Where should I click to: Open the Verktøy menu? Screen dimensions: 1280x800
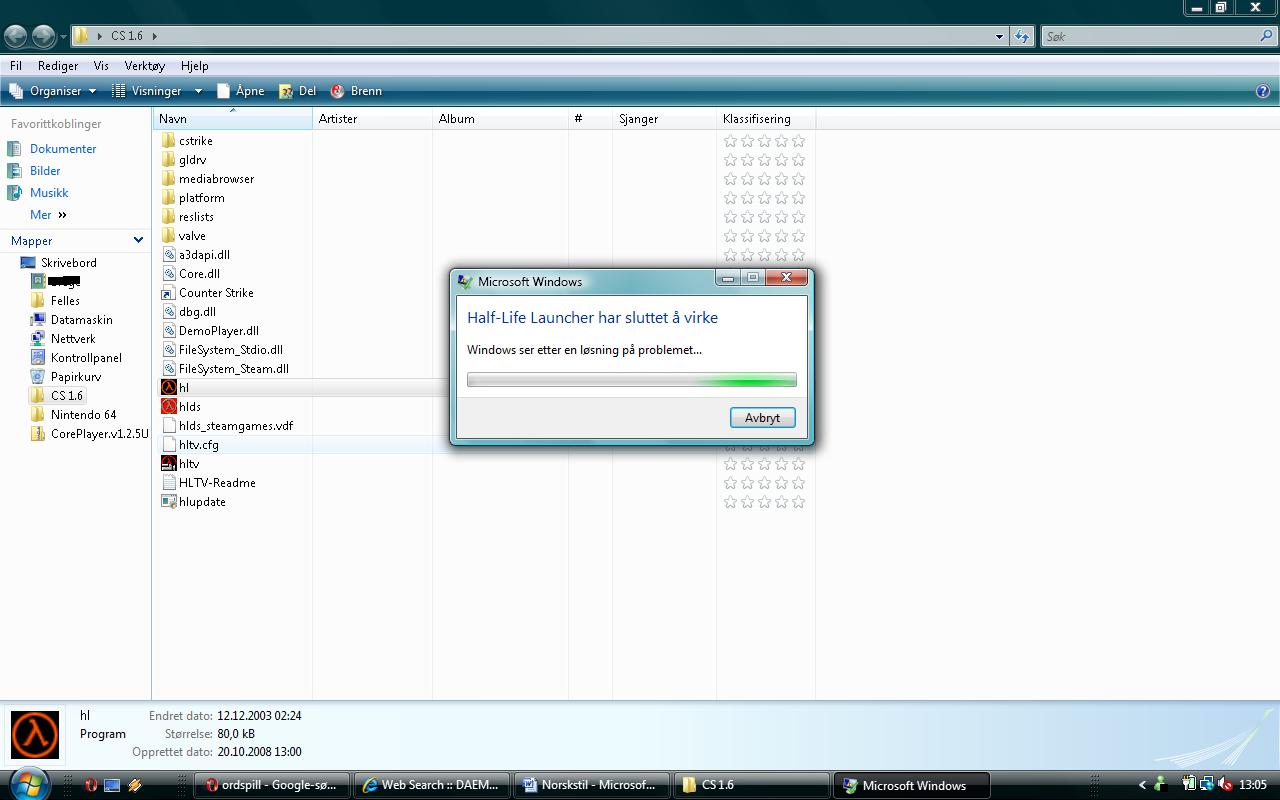(x=144, y=65)
